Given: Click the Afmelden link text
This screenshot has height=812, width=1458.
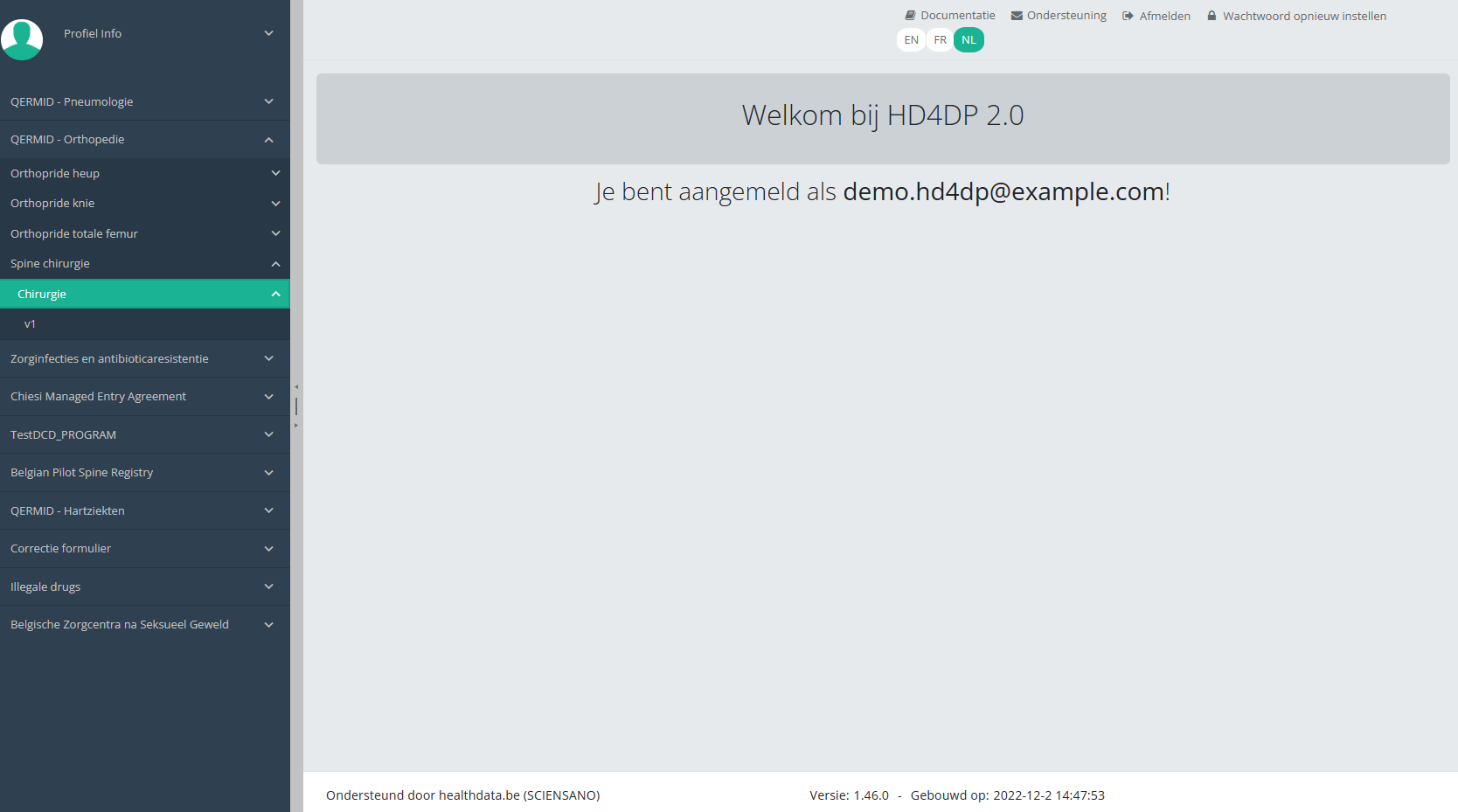Looking at the screenshot, I should 1164,16.
